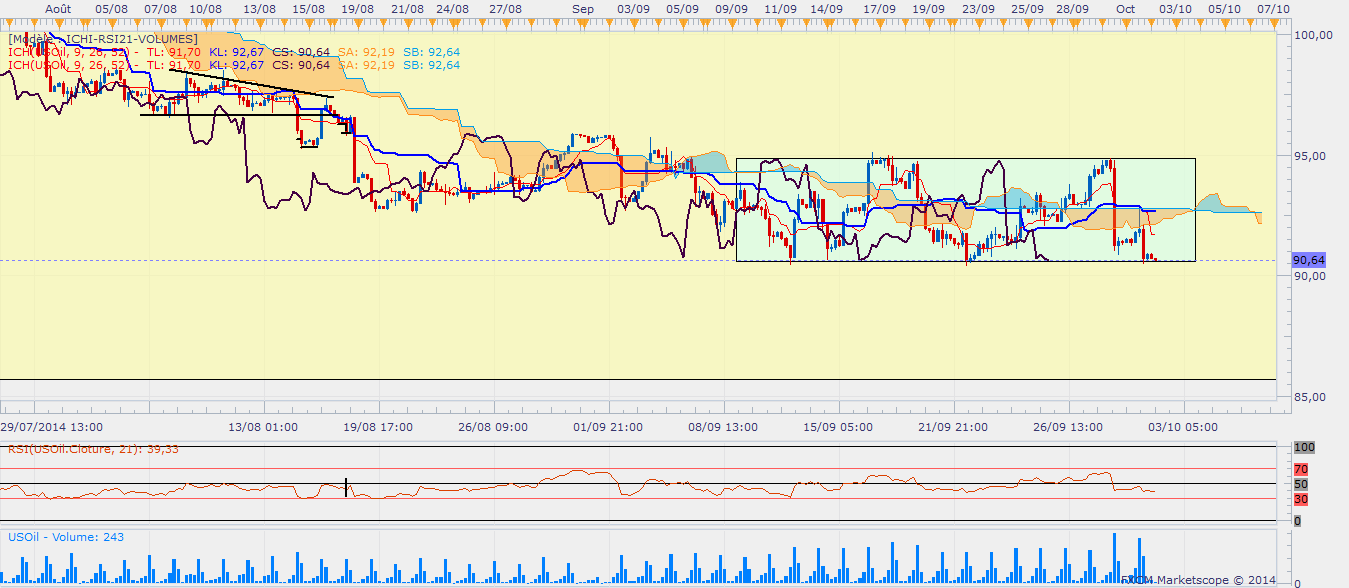Select the descending black trendline in August
The width and height of the screenshot is (1349, 588).
(250, 83)
